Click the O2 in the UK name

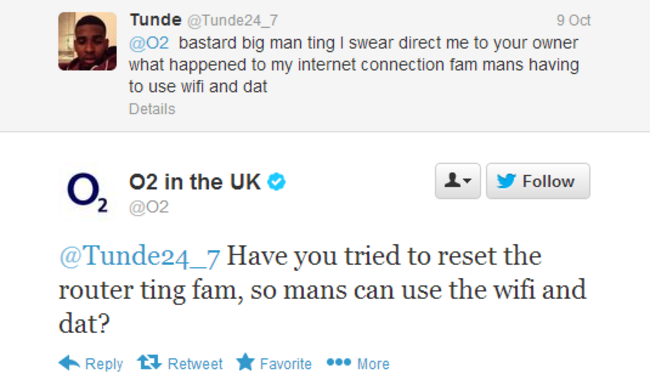pyautogui.click(x=195, y=182)
